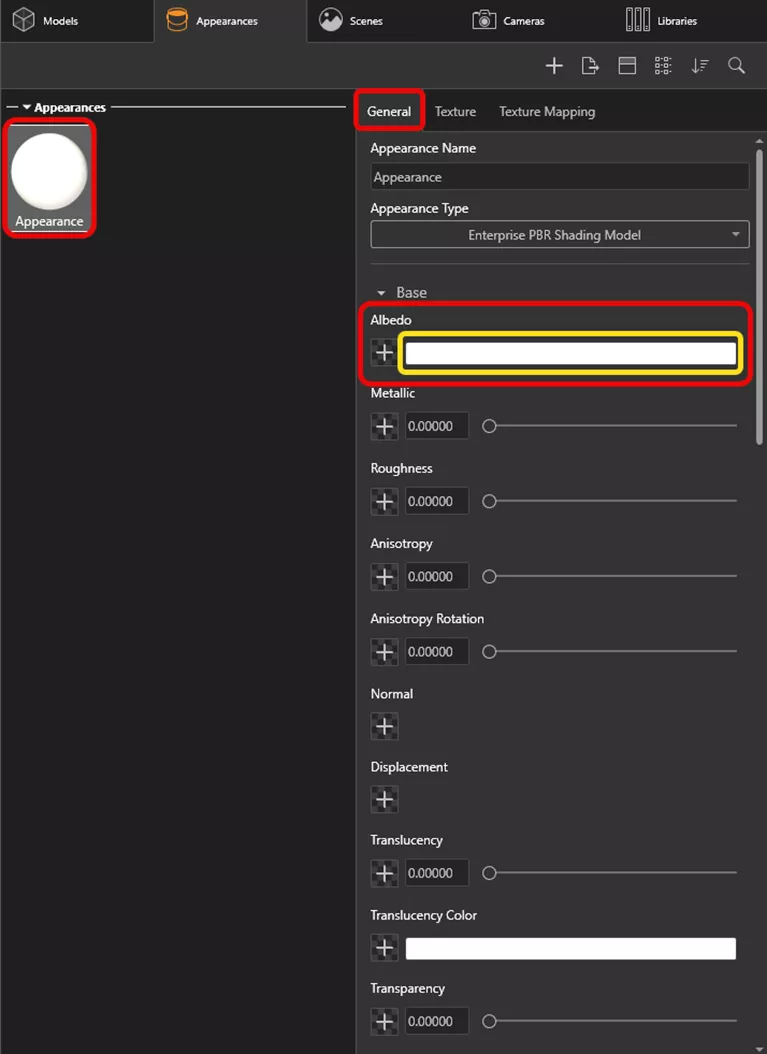Click the import appearance file icon

click(x=590, y=66)
